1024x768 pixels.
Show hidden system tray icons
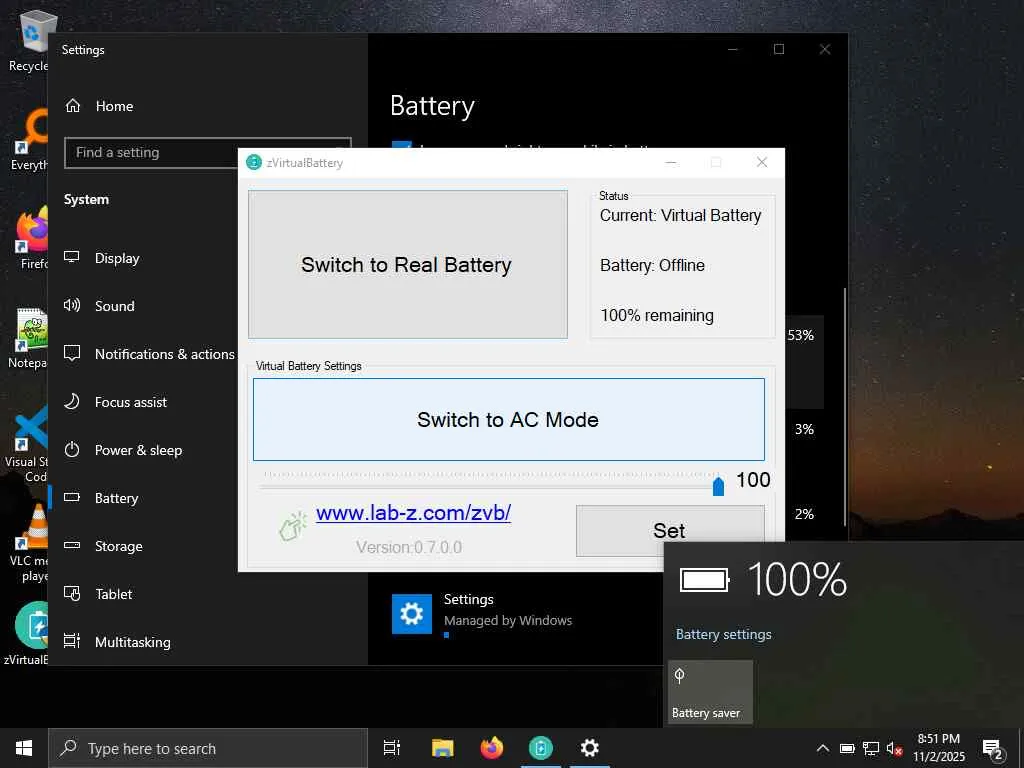click(x=823, y=749)
